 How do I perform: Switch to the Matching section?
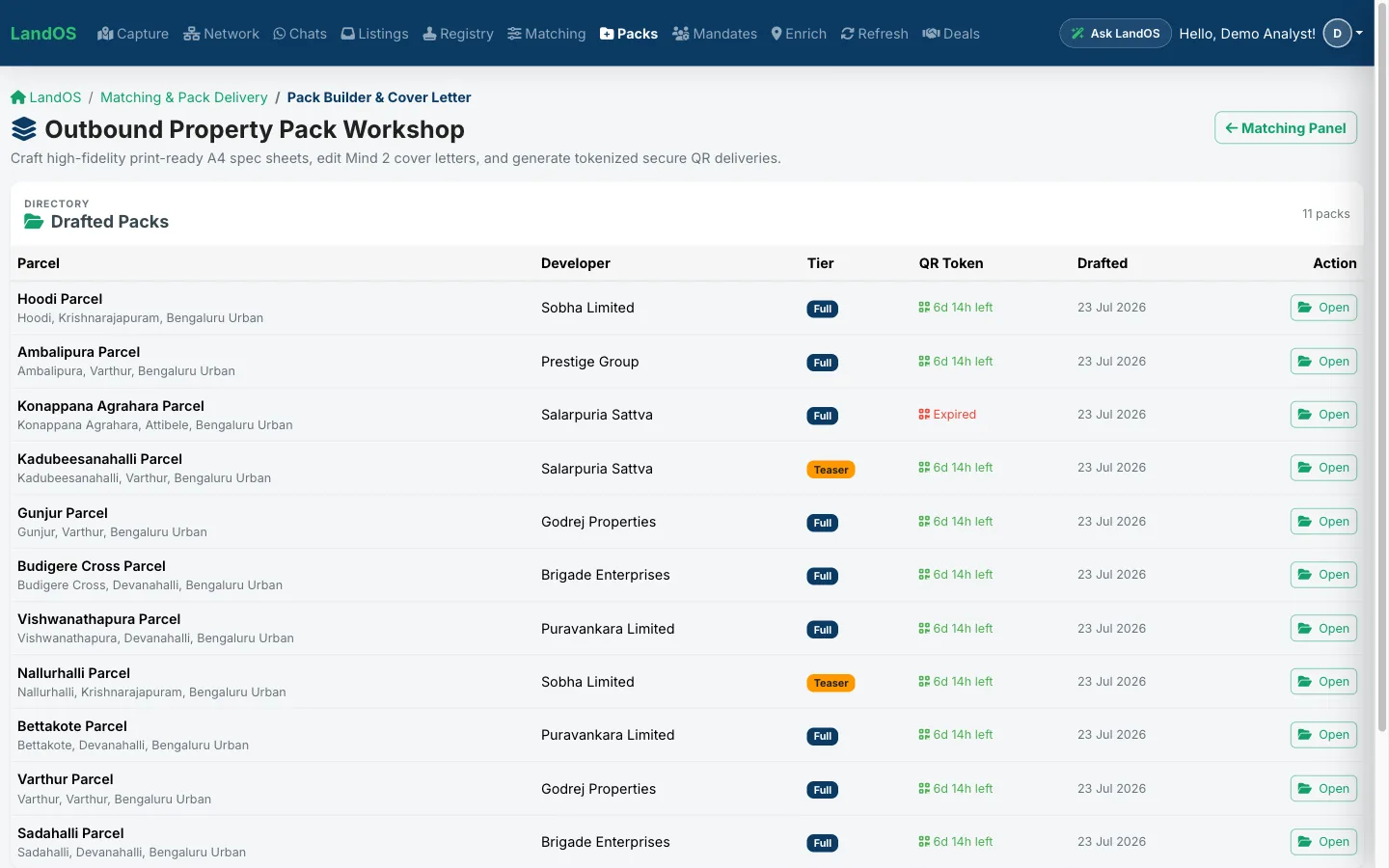(547, 34)
